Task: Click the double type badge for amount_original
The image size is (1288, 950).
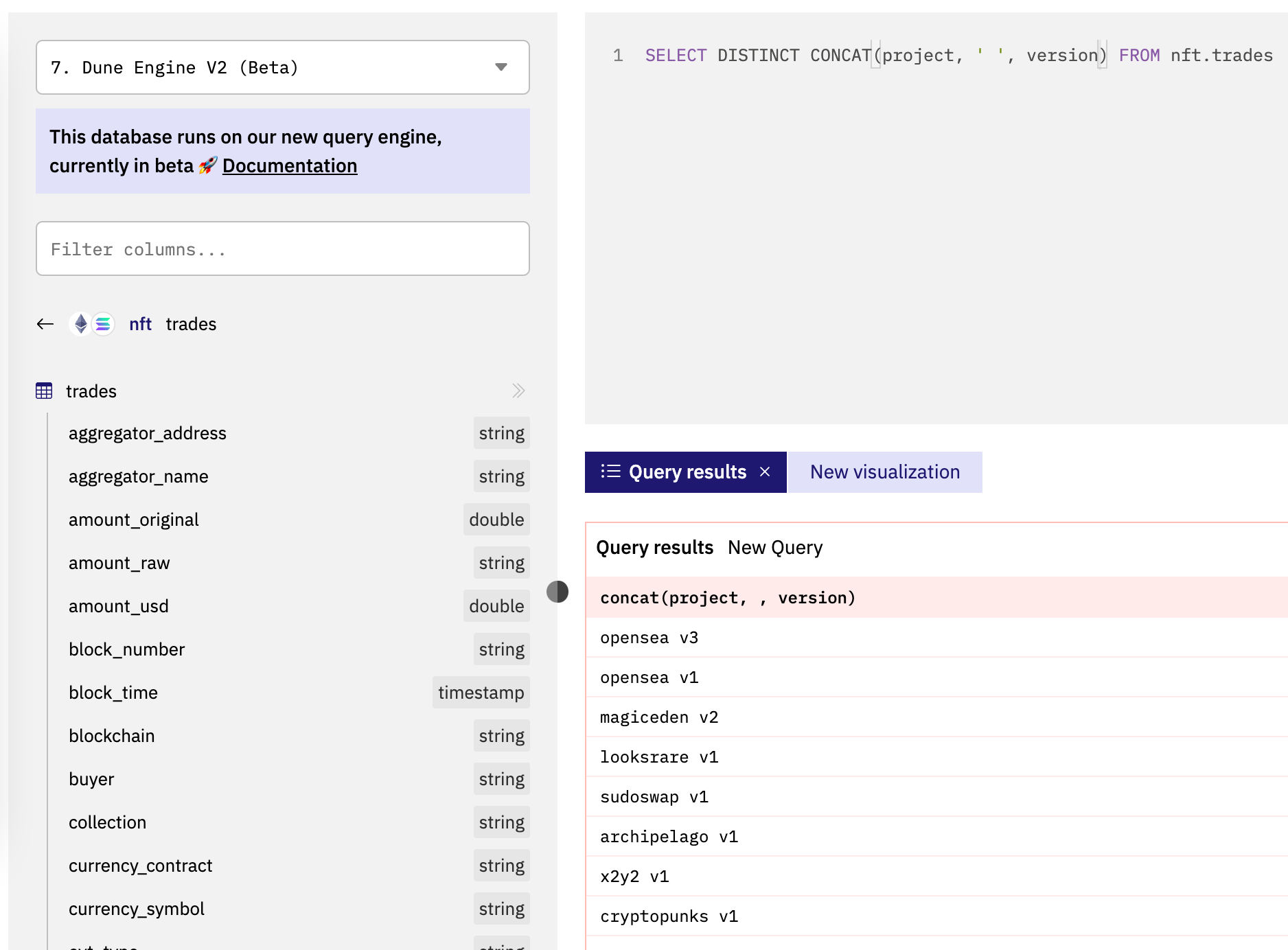Action: coord(496,520)
